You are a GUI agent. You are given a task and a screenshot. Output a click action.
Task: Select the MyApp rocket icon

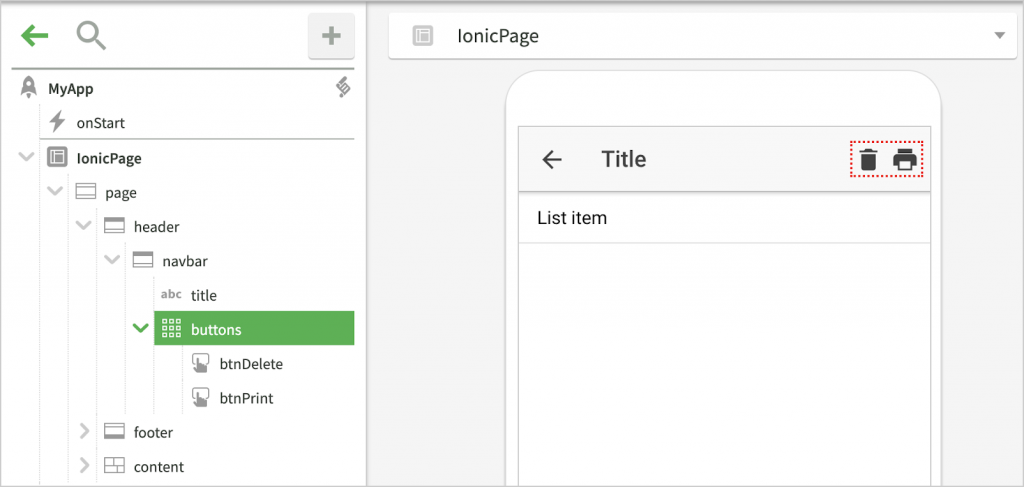29,89
